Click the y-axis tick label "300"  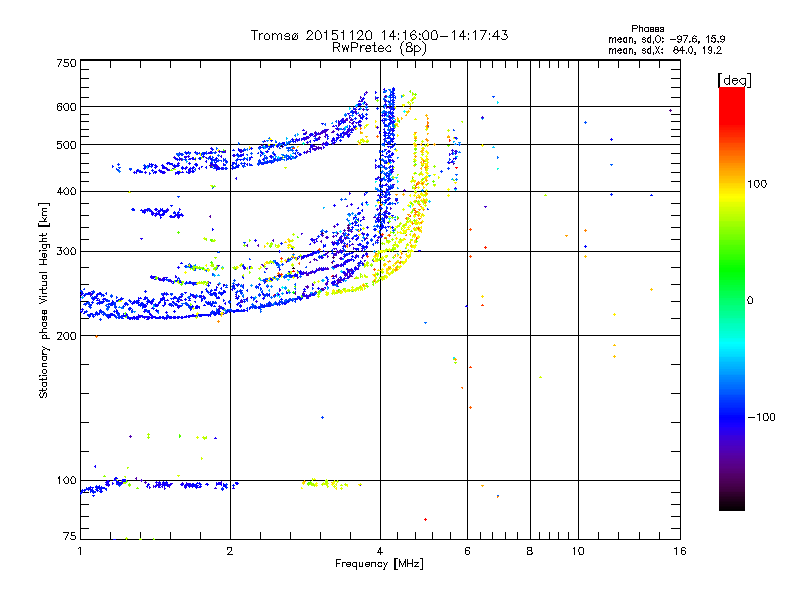[66, 251]
